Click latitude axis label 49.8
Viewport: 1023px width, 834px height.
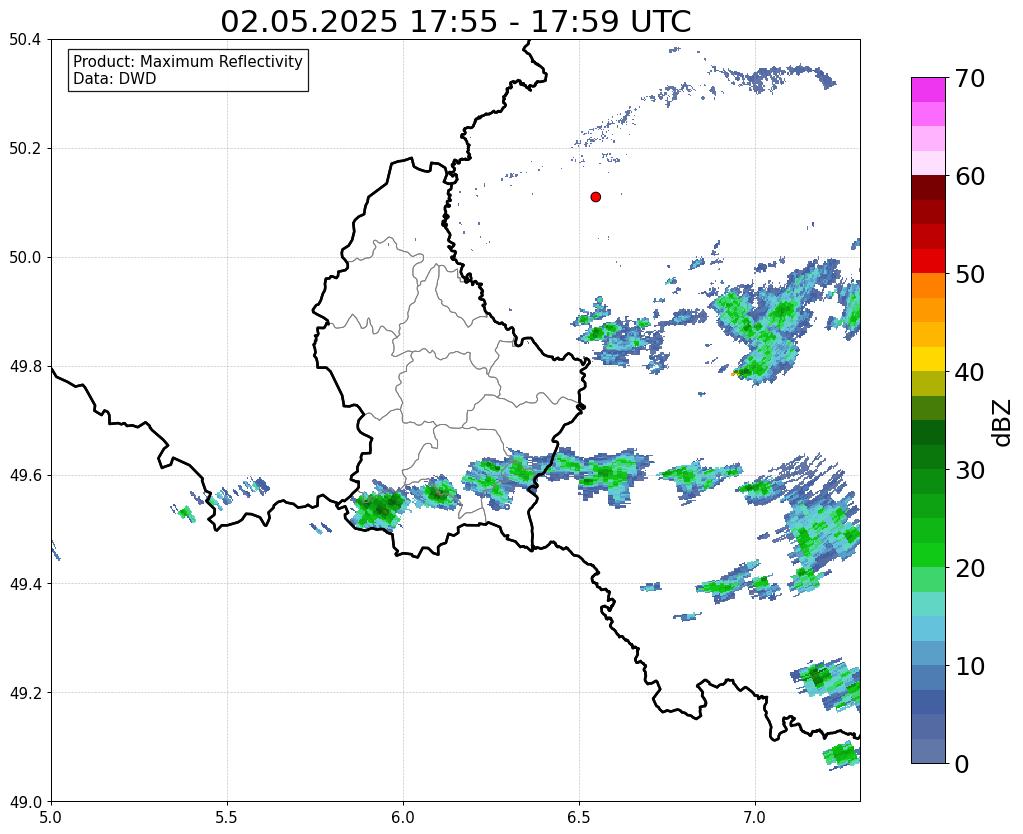click(25, 366)
